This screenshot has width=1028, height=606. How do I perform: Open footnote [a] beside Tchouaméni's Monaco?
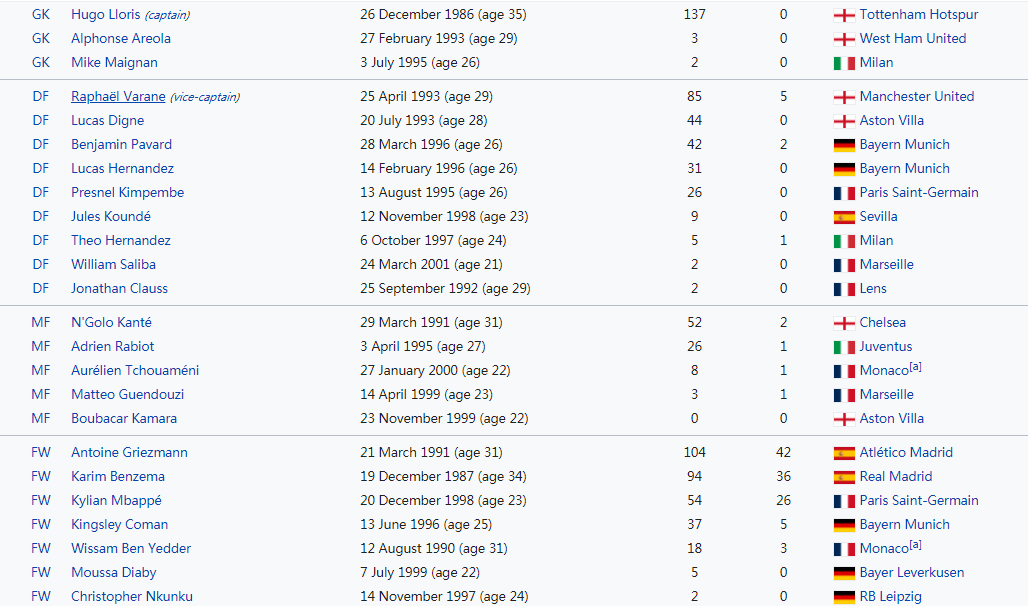(x=915, y=367)
